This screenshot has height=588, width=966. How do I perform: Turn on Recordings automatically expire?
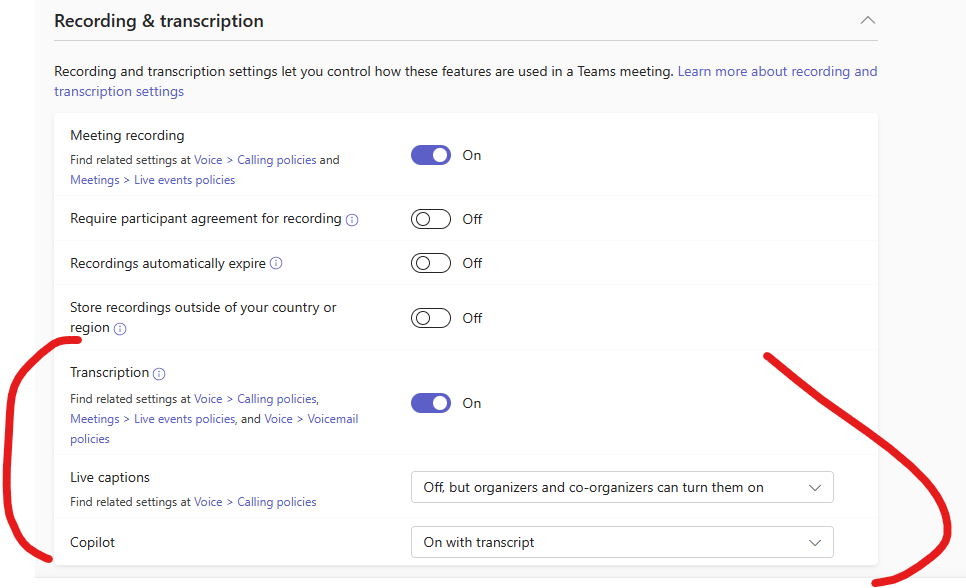pos(430,263)
